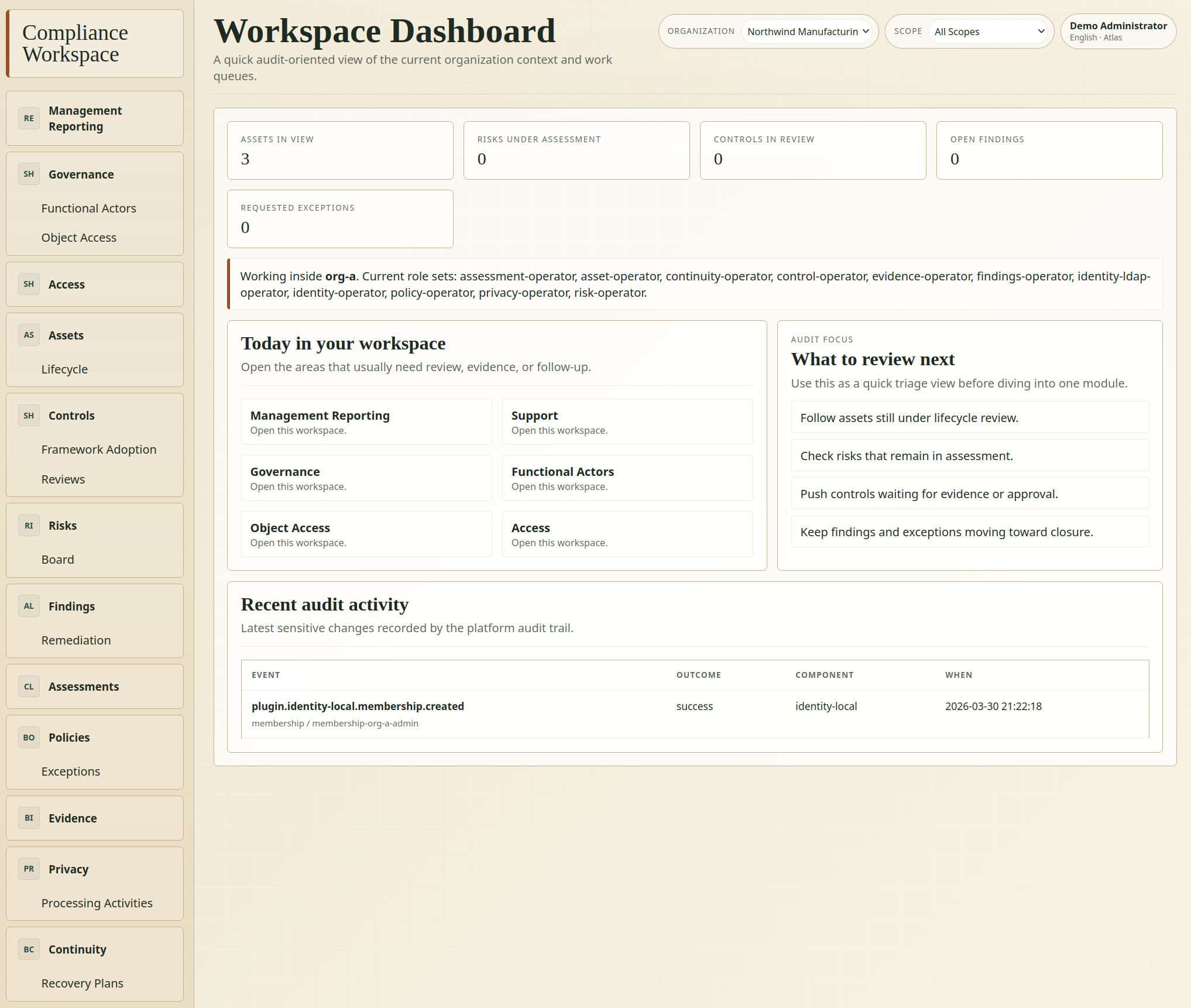Image resolution: width=1191 pixels, height=1008 pixels.
Task: Open Processing Activities under Privacy
Action: tap(97, 903)
